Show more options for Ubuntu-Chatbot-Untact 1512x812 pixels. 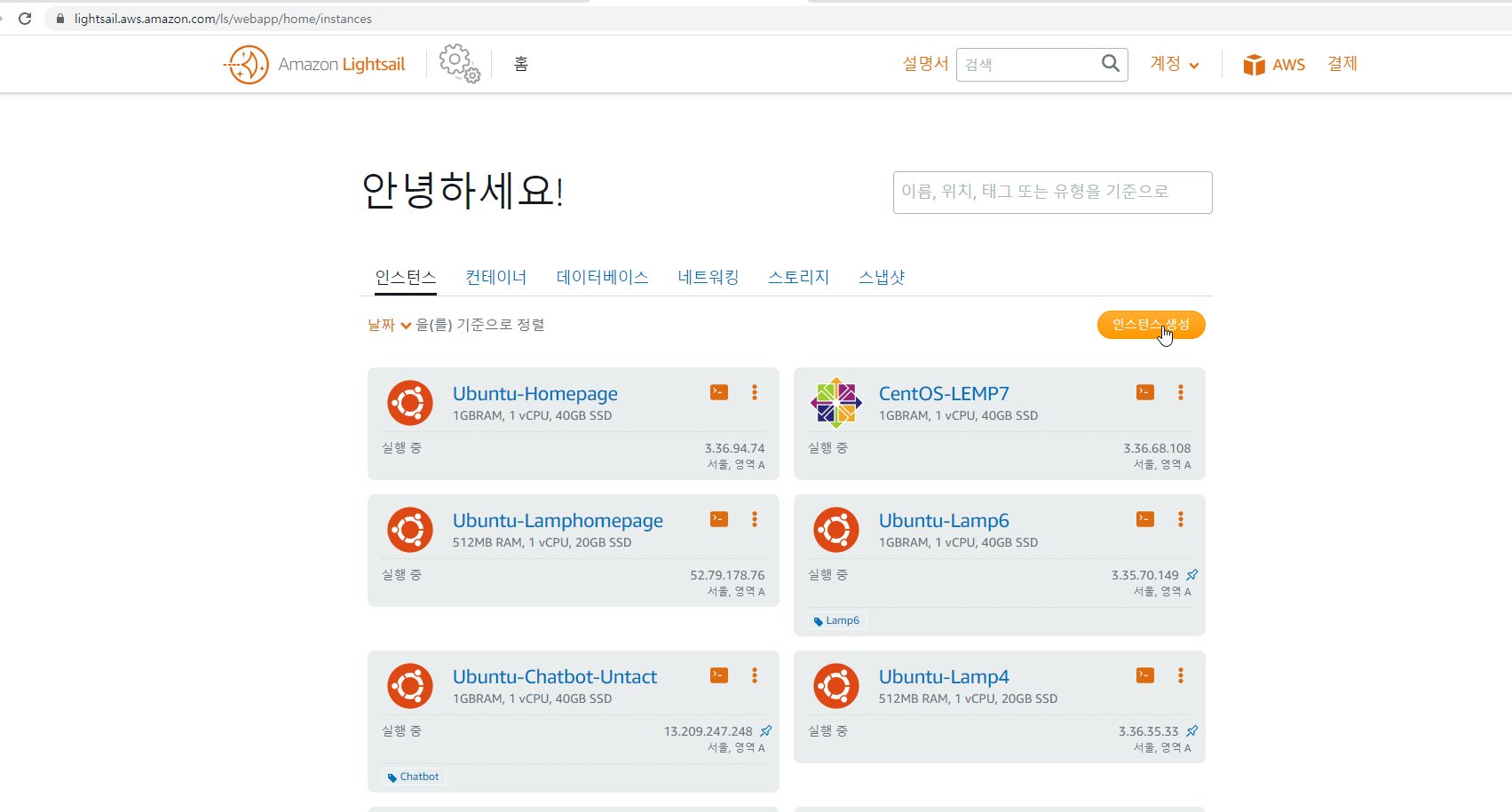(x=755, y=675)
